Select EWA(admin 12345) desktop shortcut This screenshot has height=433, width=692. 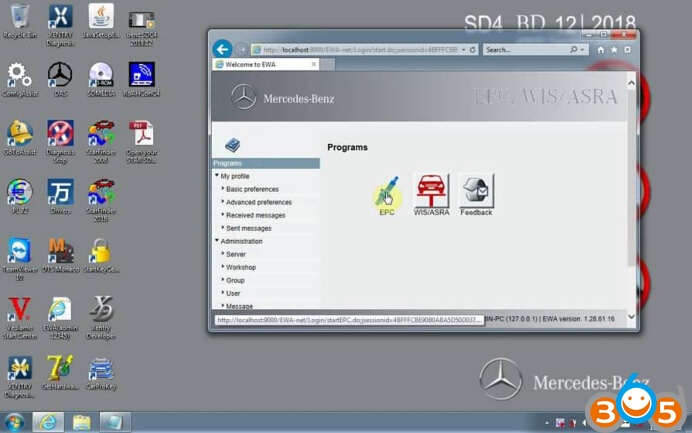pos(60,318)
